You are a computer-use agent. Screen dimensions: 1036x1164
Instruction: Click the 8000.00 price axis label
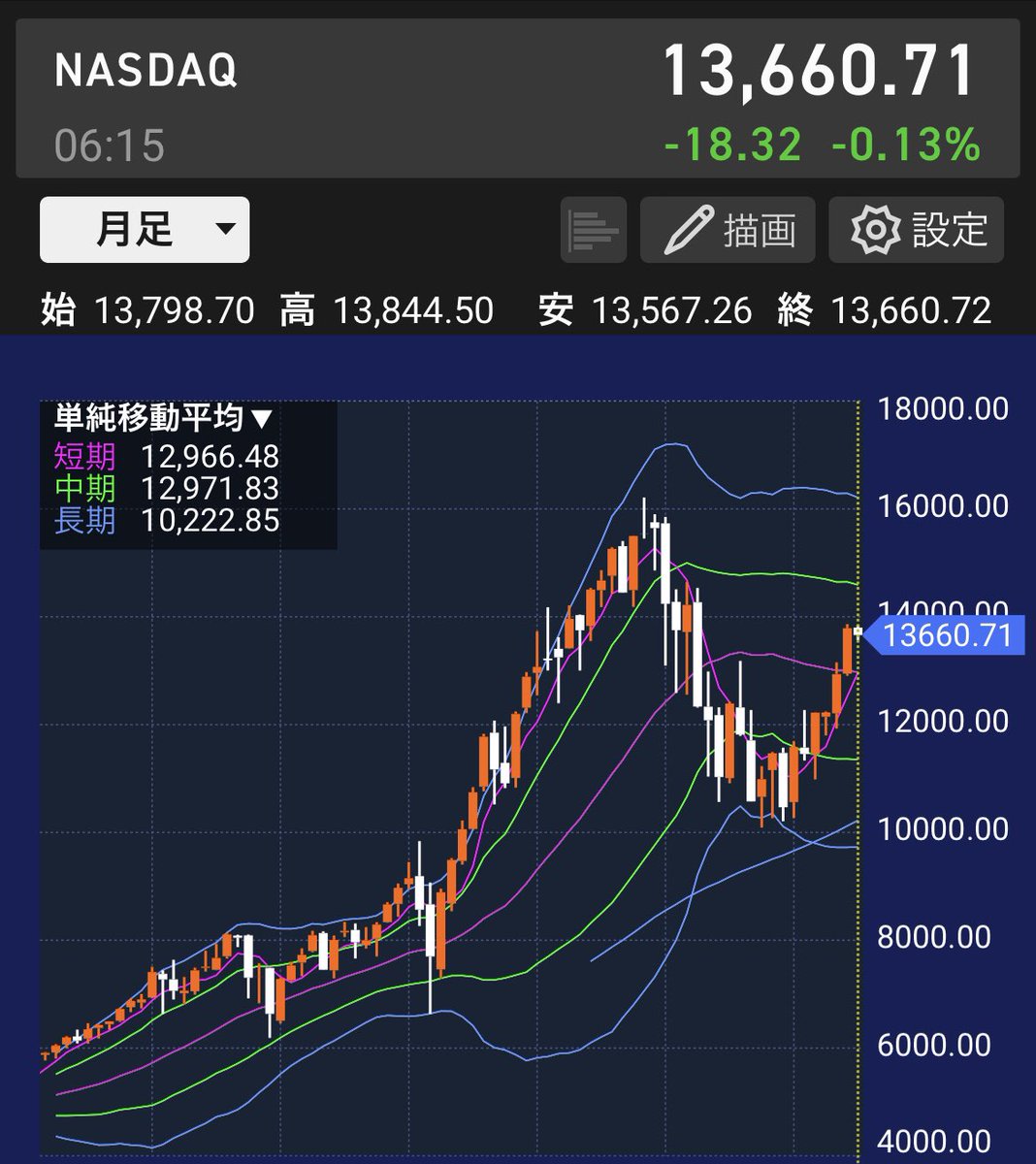coord(935,937)
